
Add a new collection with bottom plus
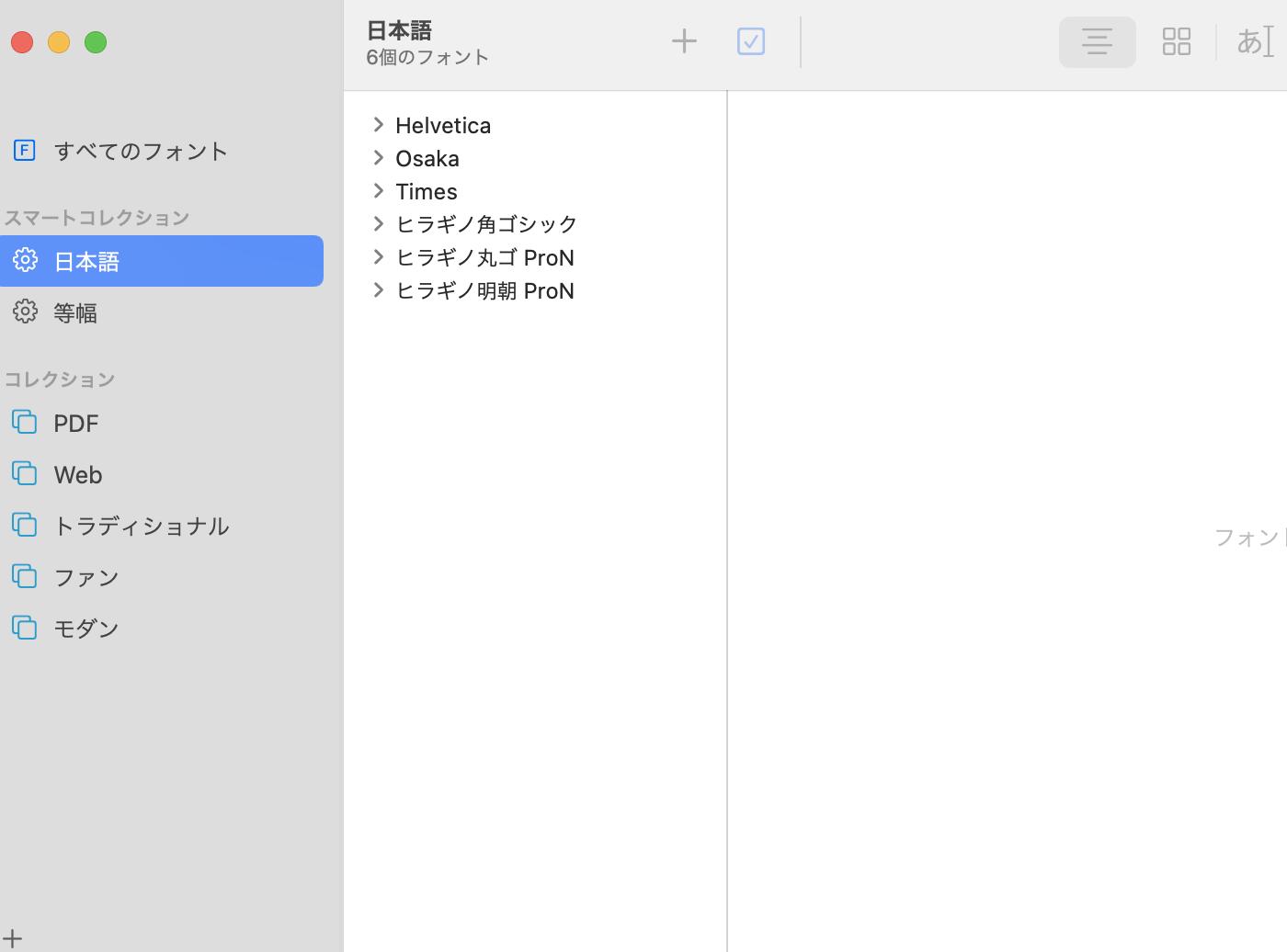pyautogui.click(x=13, y=939)
